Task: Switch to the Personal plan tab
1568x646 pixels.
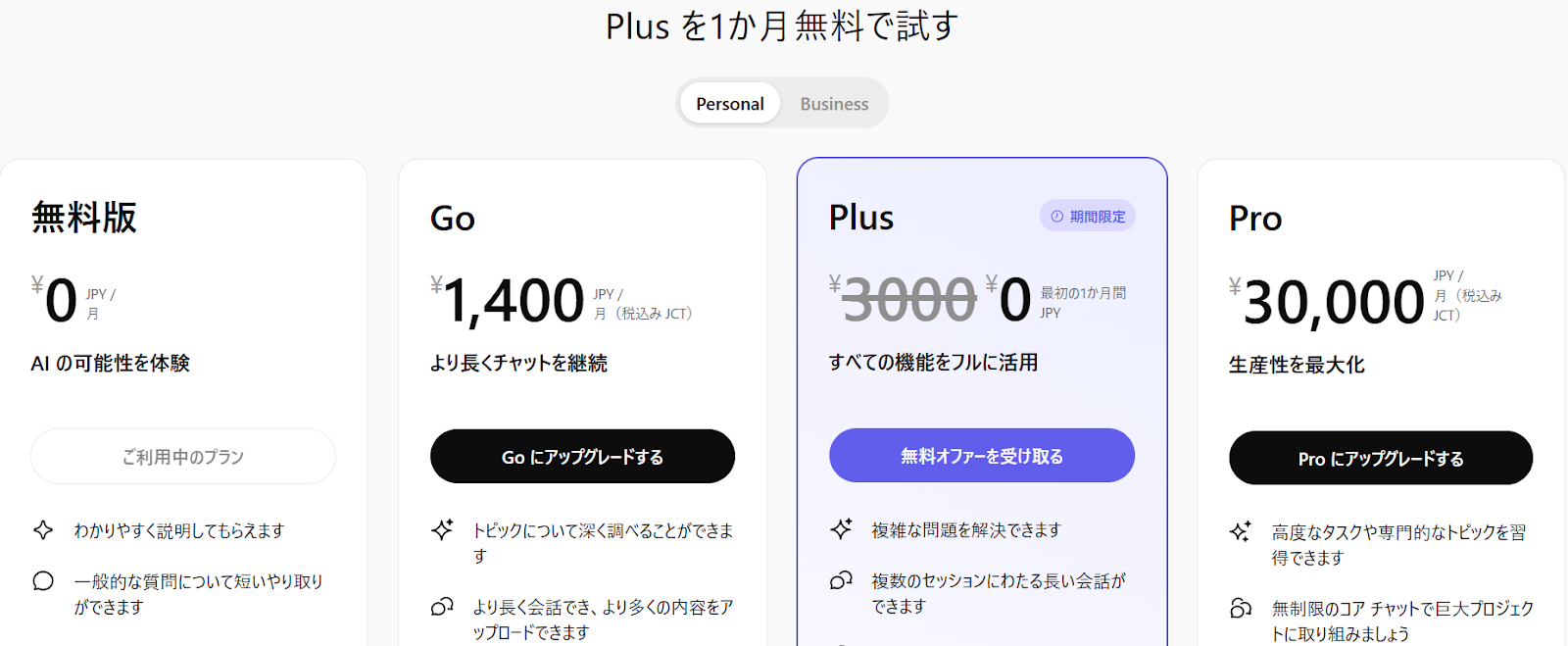Action: point(730,104)
